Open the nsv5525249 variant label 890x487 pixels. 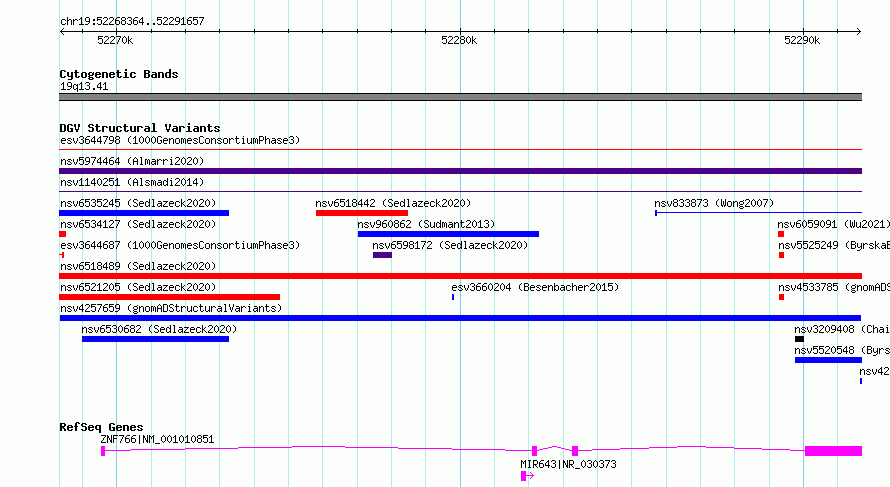834,245
